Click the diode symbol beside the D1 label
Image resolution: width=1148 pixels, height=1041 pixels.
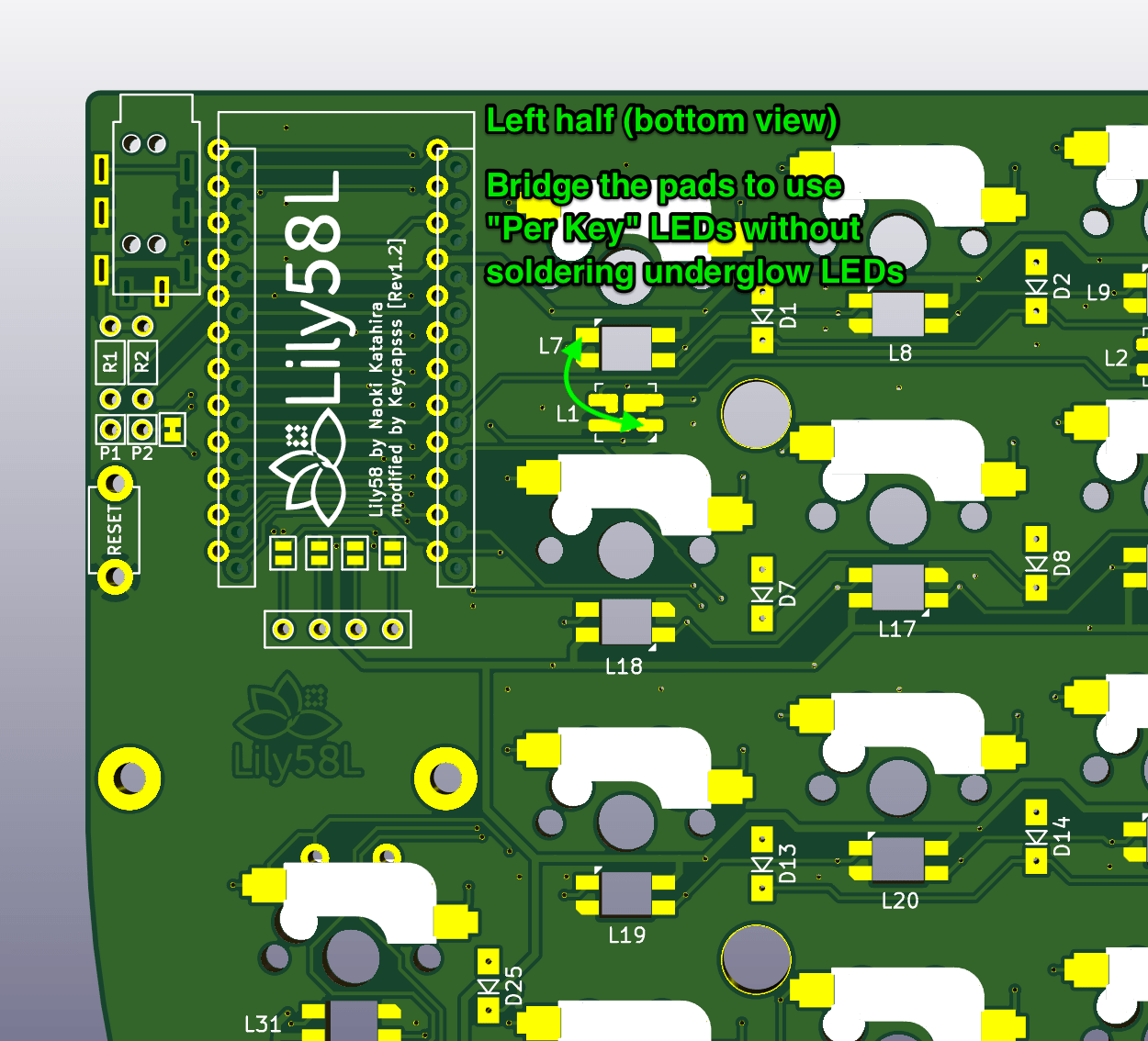(762, 316)
